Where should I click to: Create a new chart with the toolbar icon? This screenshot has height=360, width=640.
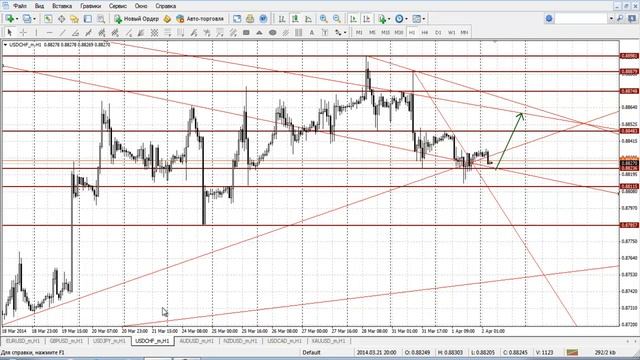coord(9,19)
